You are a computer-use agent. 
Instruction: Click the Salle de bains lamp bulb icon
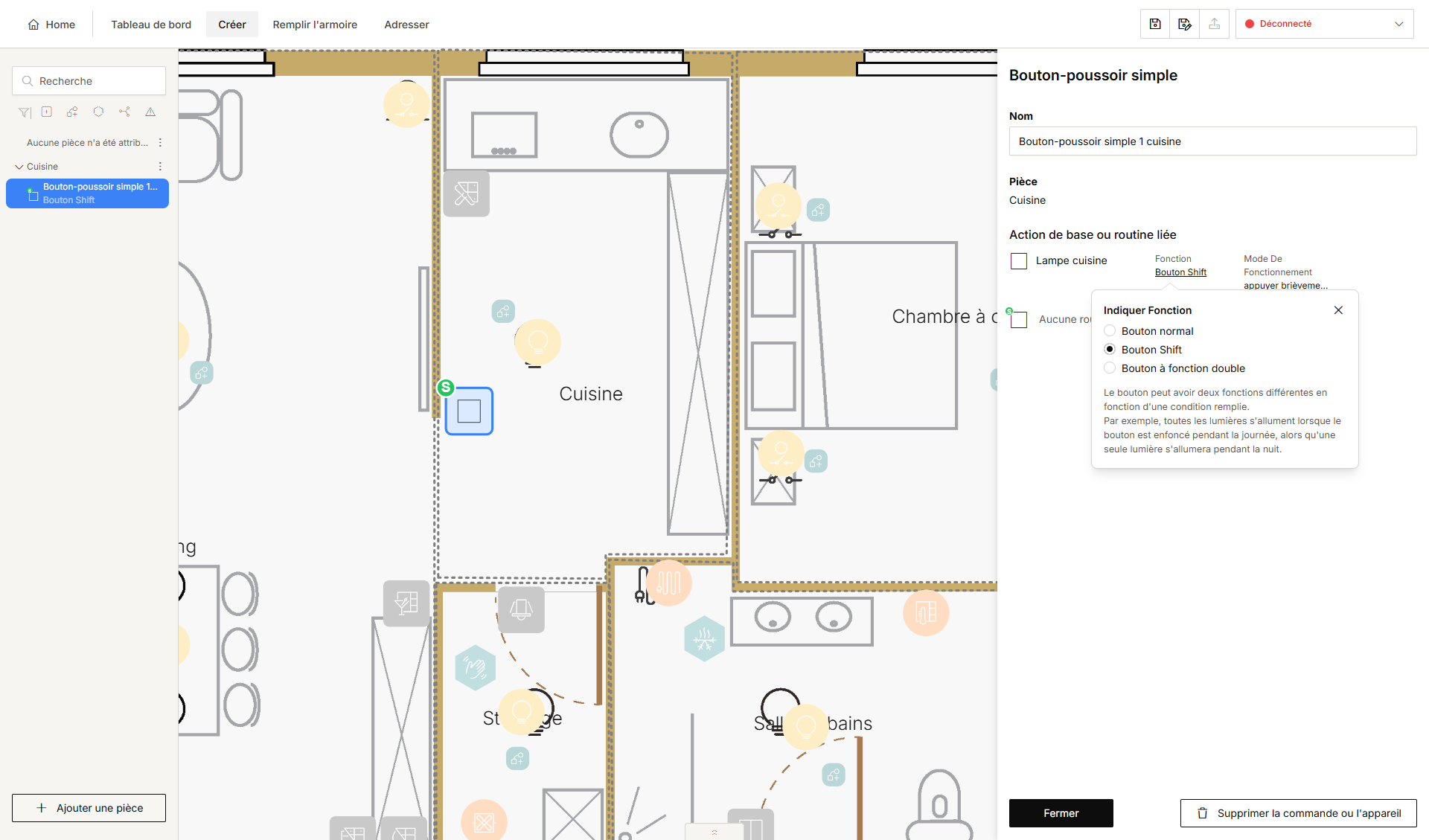[x=805, y=726]
